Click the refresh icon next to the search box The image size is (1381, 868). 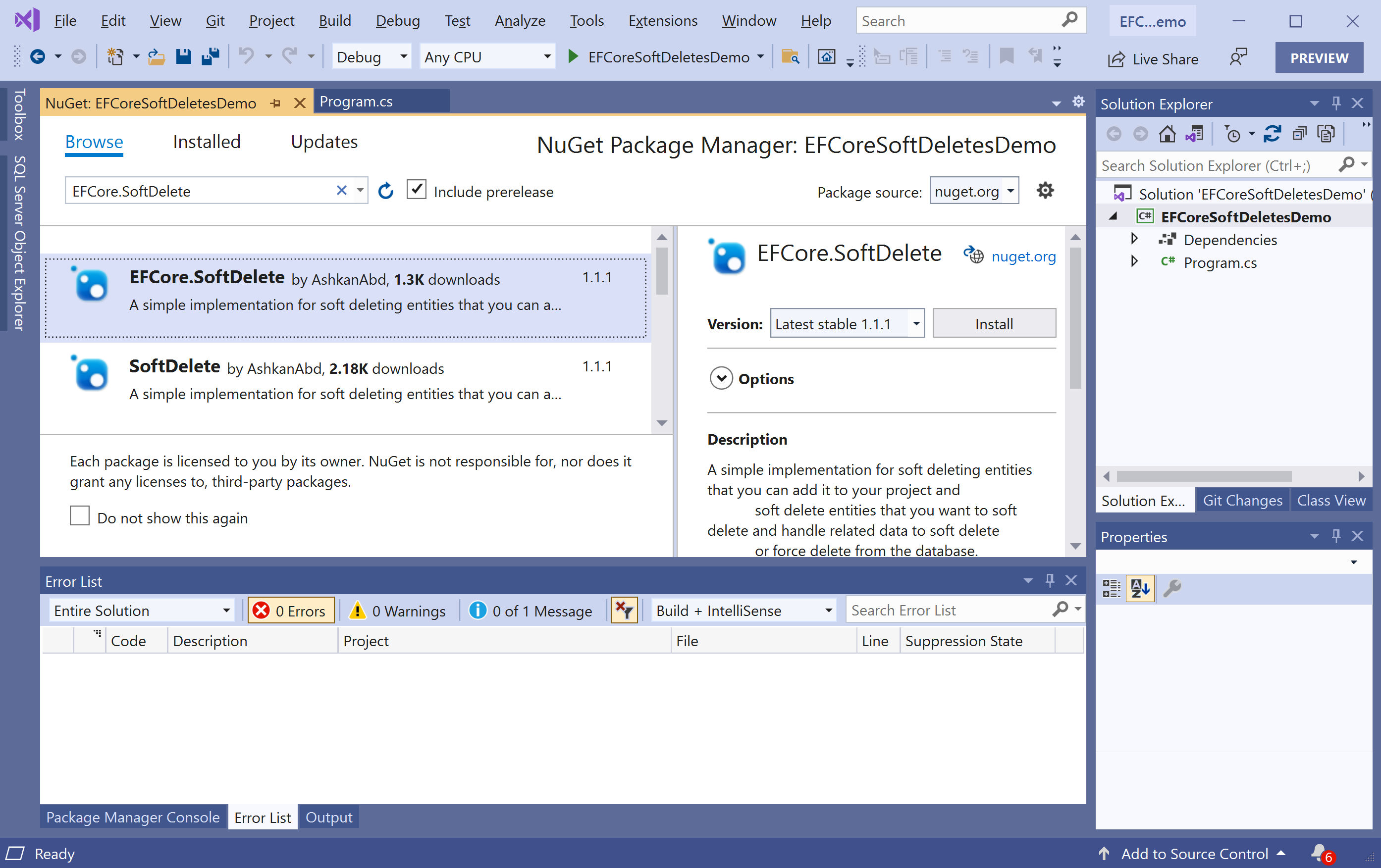pyautogui.click(x=386, y=191)
